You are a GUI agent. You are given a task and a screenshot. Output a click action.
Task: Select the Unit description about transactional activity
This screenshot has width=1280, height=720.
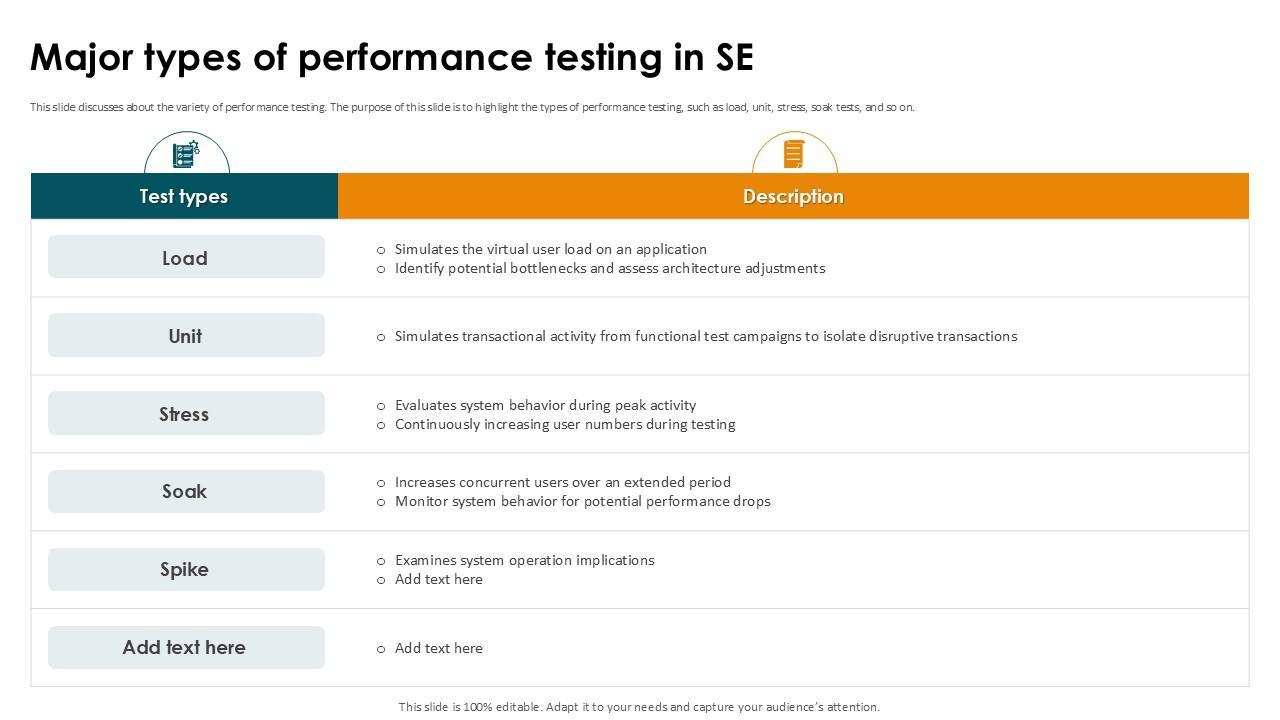705,336
